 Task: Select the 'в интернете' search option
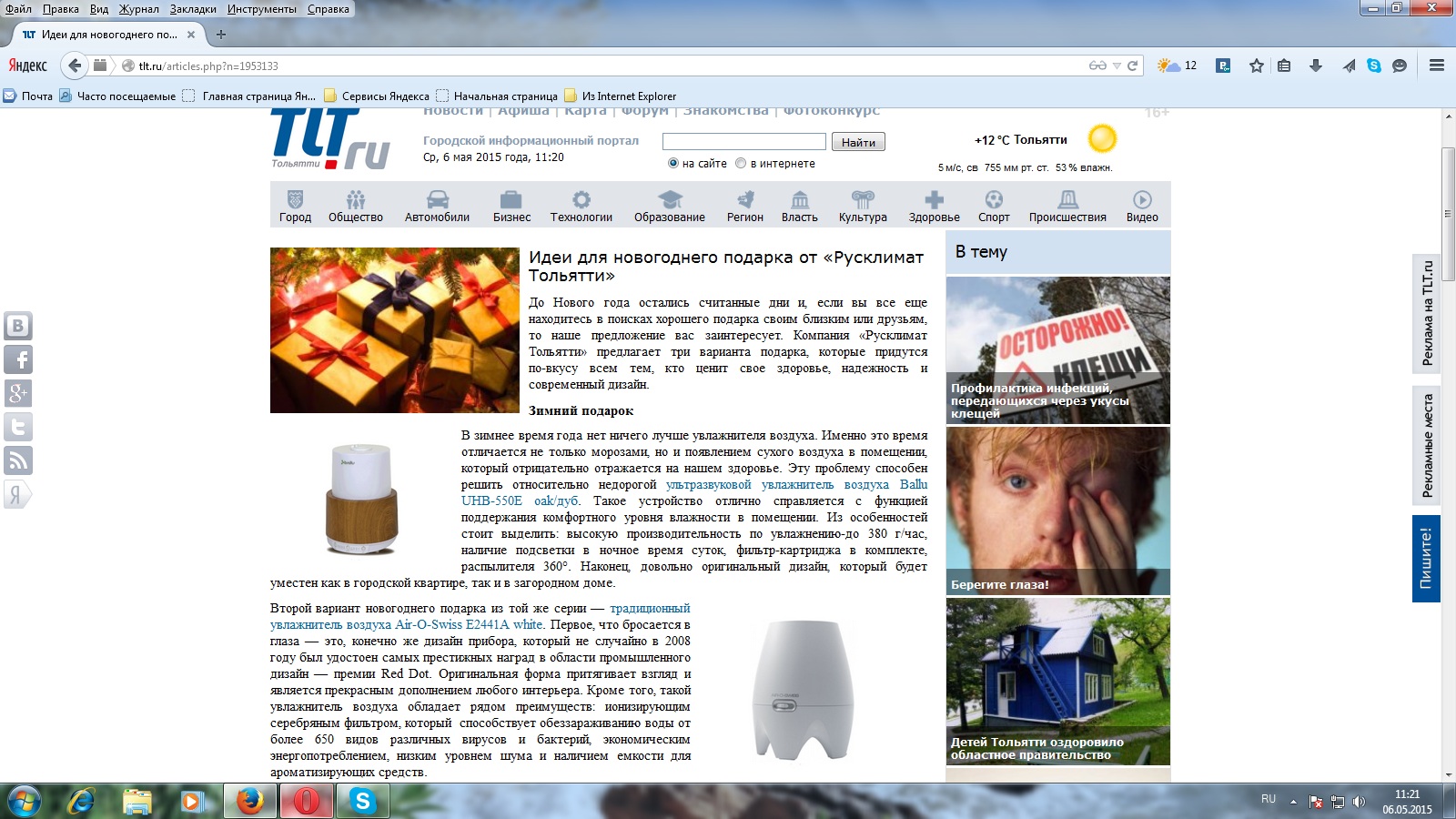(x=741, y=164)
